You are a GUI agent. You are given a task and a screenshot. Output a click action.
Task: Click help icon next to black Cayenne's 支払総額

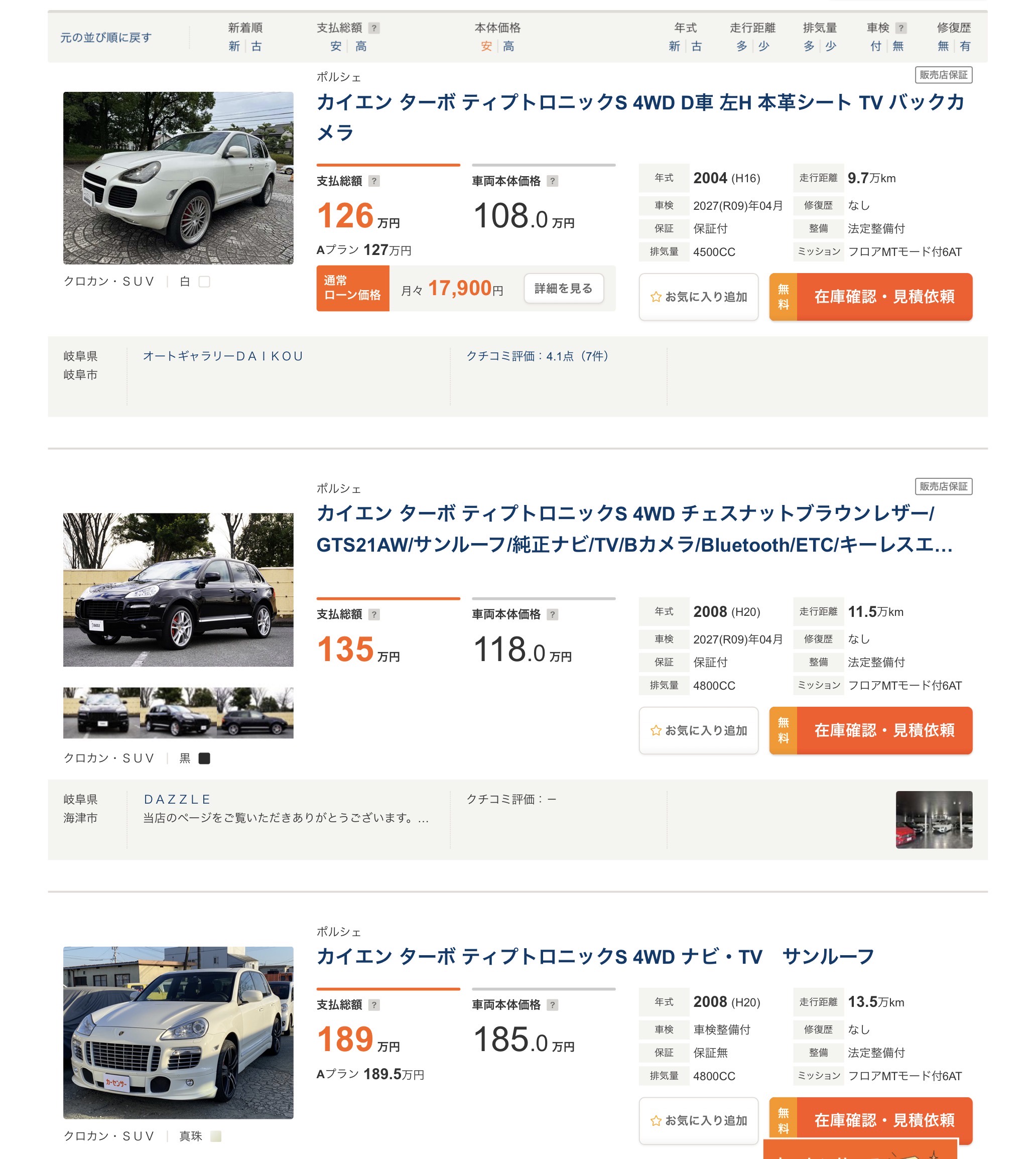[374, 614]
